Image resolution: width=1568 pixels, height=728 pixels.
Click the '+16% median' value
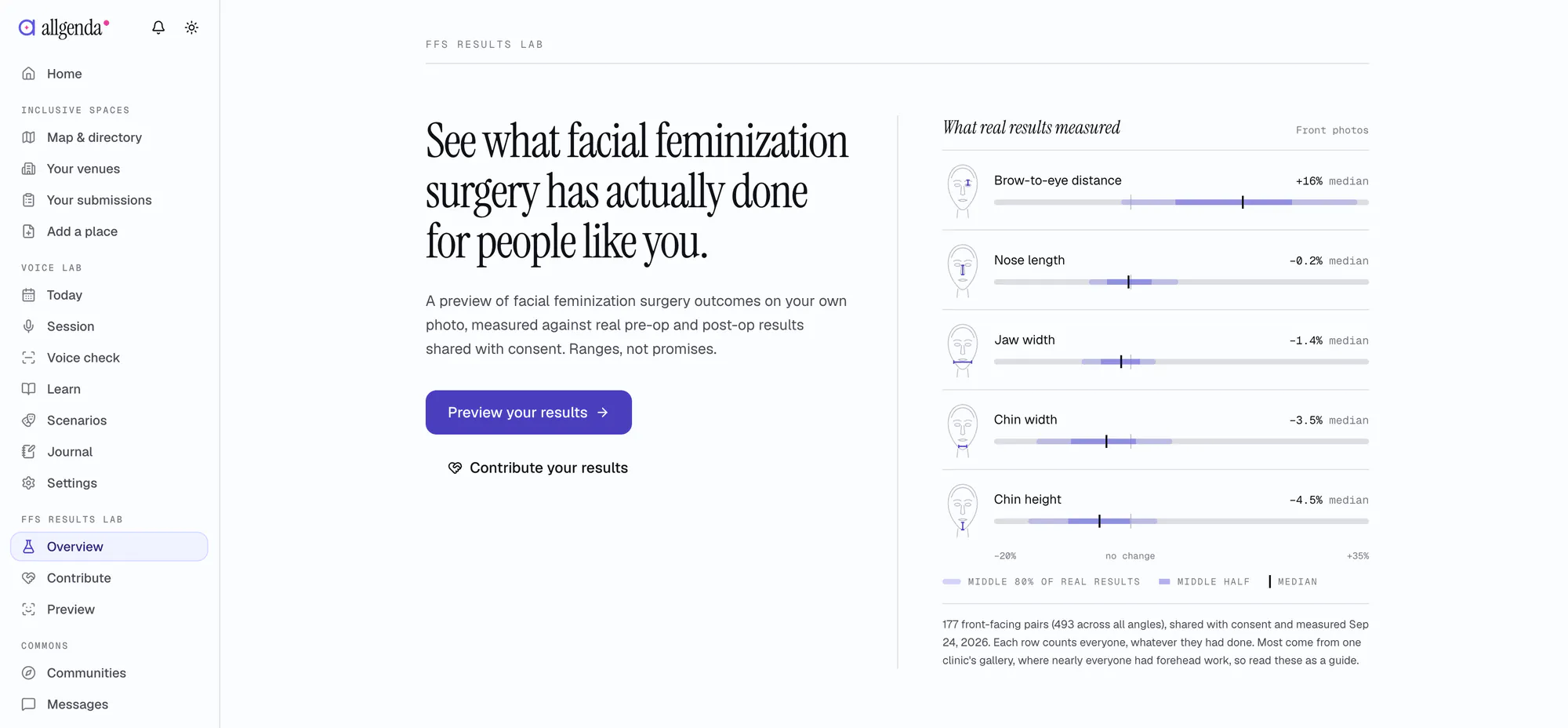[1332, 181]
